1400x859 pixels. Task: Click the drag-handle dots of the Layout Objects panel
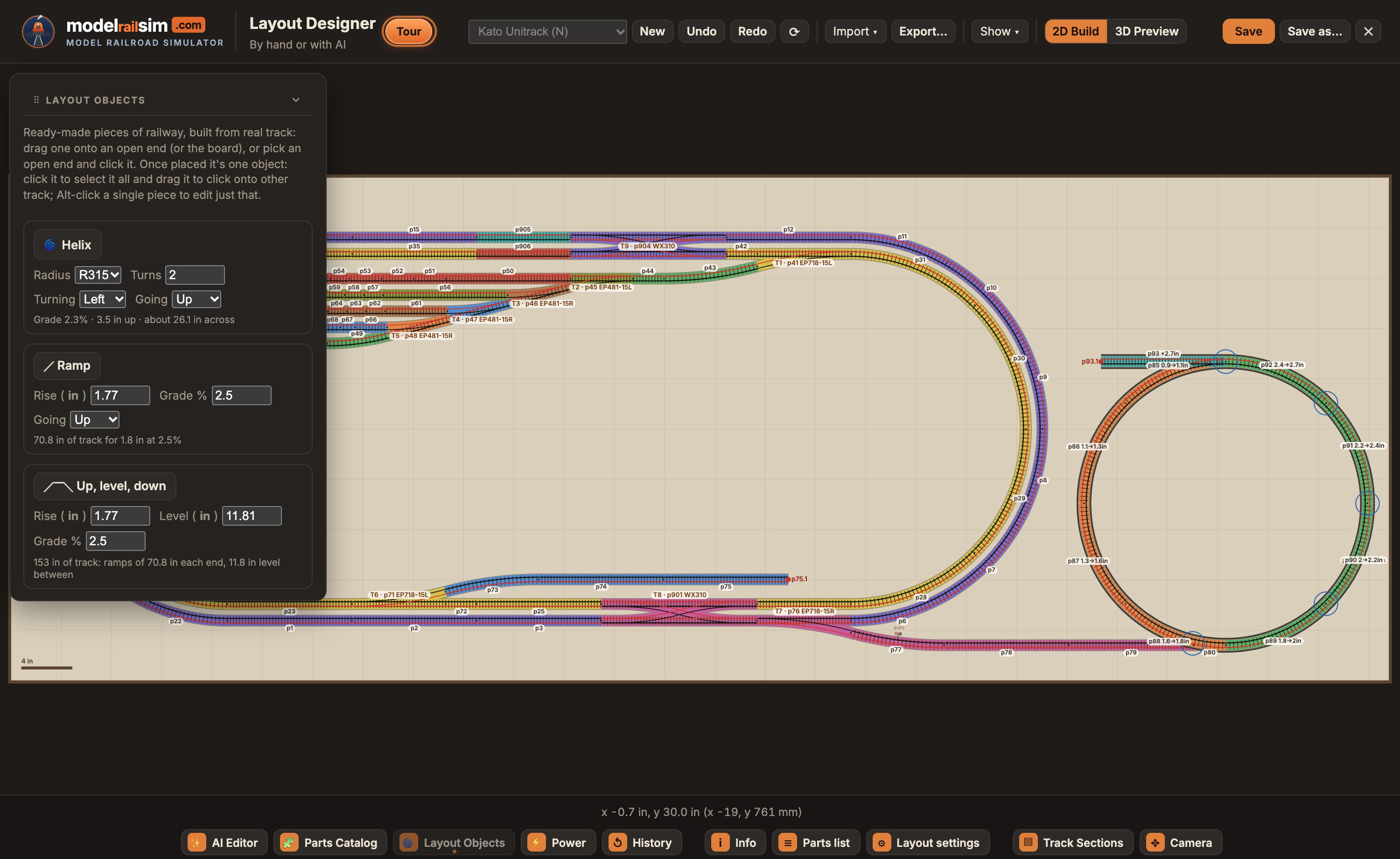pos(36,100)
